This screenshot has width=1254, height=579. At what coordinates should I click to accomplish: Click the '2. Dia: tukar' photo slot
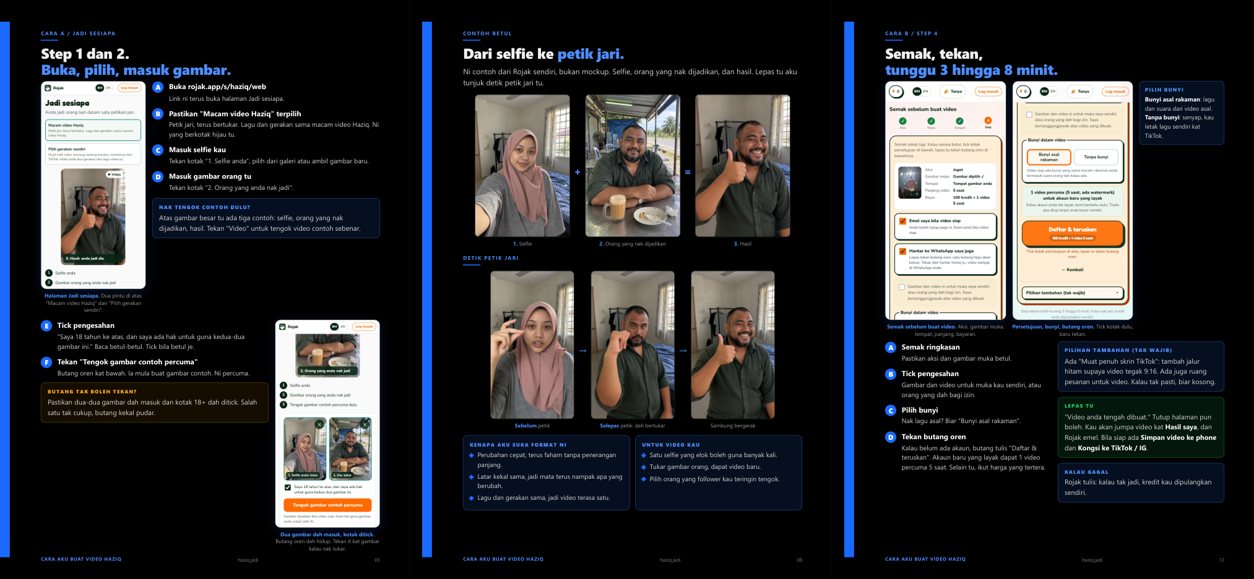(350, 448)
